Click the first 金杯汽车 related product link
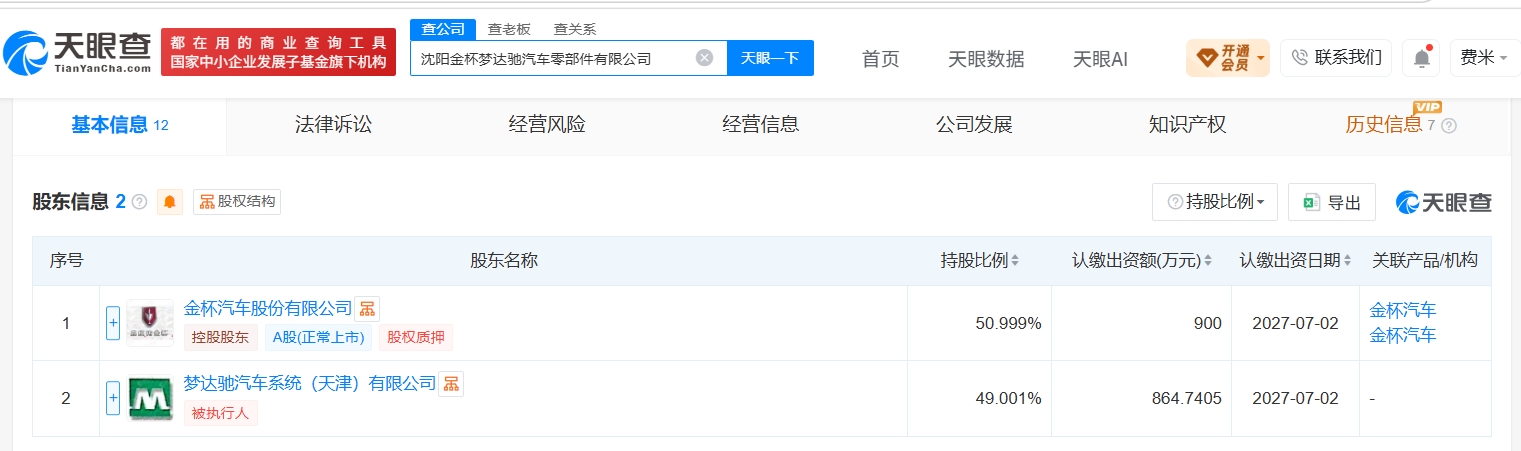Image resolution: width=1521 pixels, height=451 pixels. (x=1402, y=311)
